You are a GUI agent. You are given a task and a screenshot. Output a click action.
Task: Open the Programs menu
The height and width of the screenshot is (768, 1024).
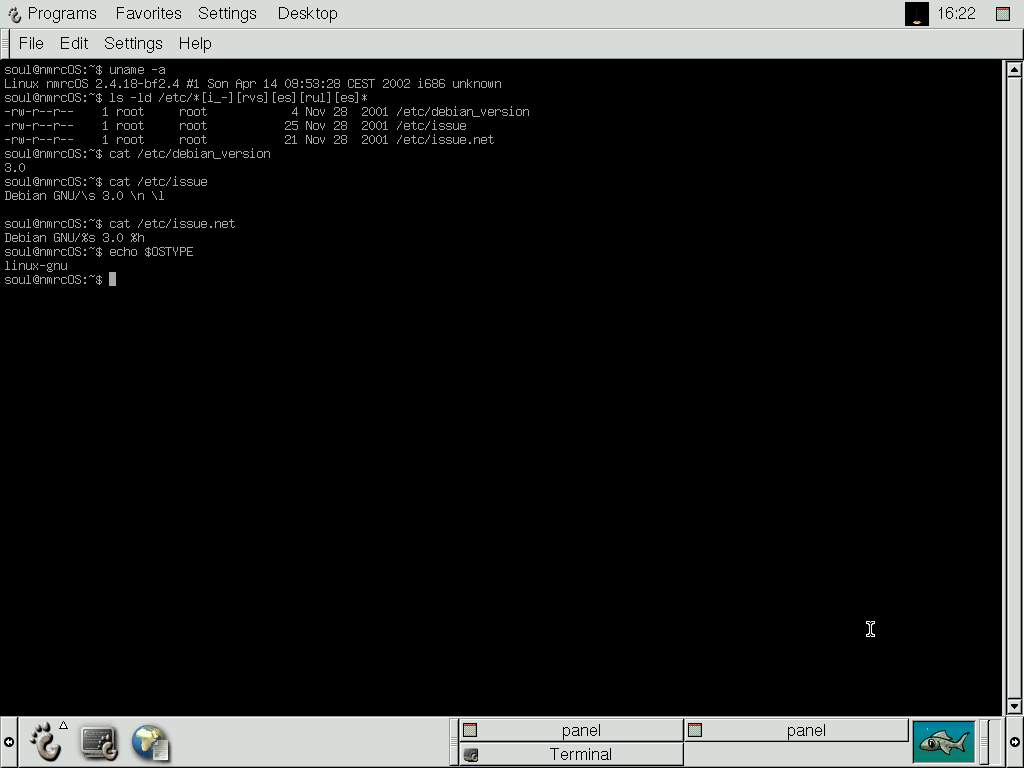coord(62,14)
